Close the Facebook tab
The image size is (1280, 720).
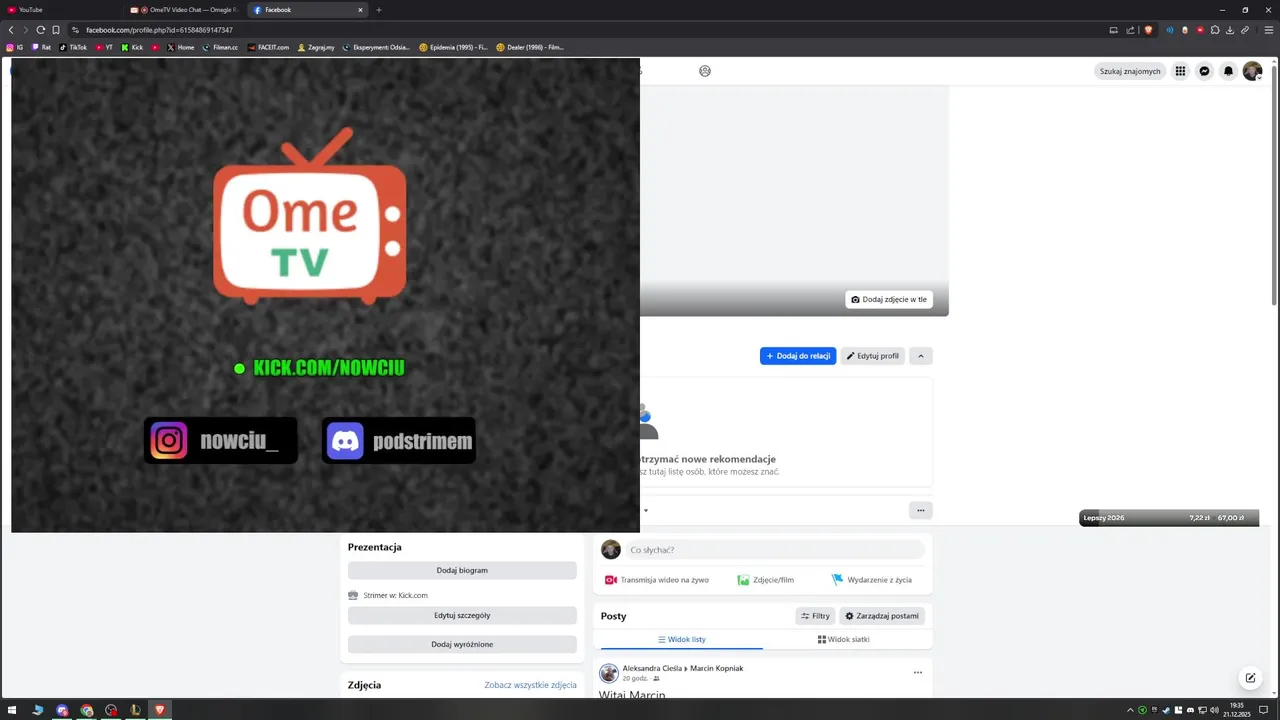[360, 10]
